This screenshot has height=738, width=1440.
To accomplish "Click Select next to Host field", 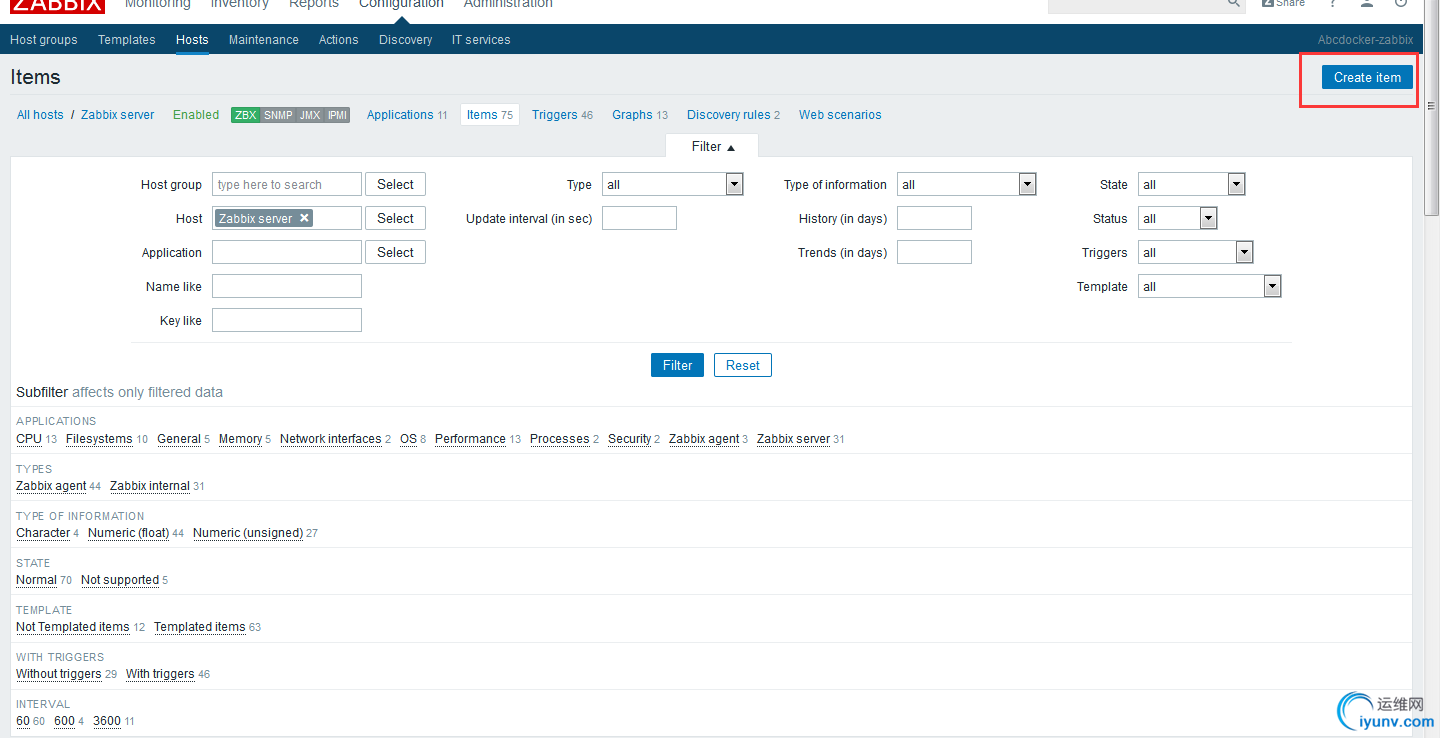I will (395, 218).
